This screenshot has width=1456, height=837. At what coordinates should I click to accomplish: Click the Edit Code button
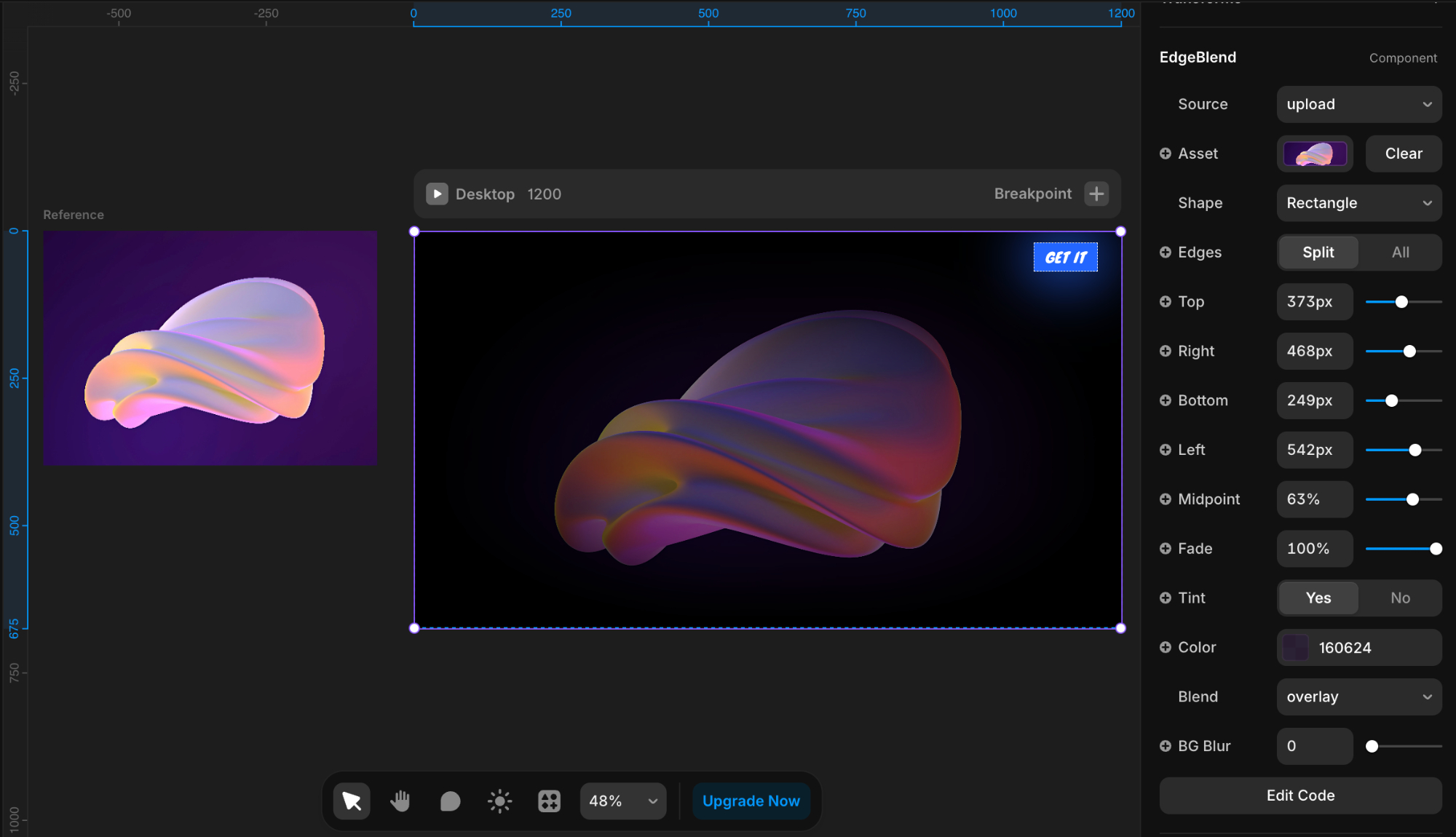pyautogui.click(x=1300, y=796)
